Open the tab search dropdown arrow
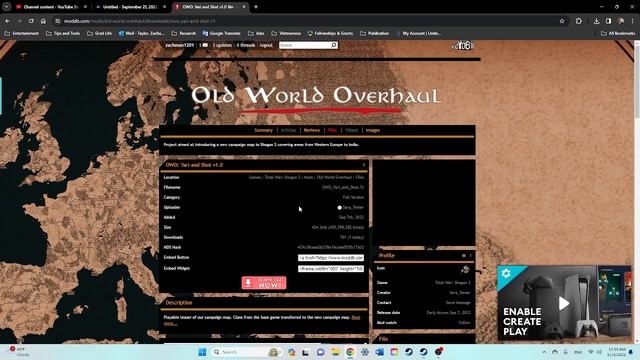Screen dimensions: 640x360 (x=7, y=7)
